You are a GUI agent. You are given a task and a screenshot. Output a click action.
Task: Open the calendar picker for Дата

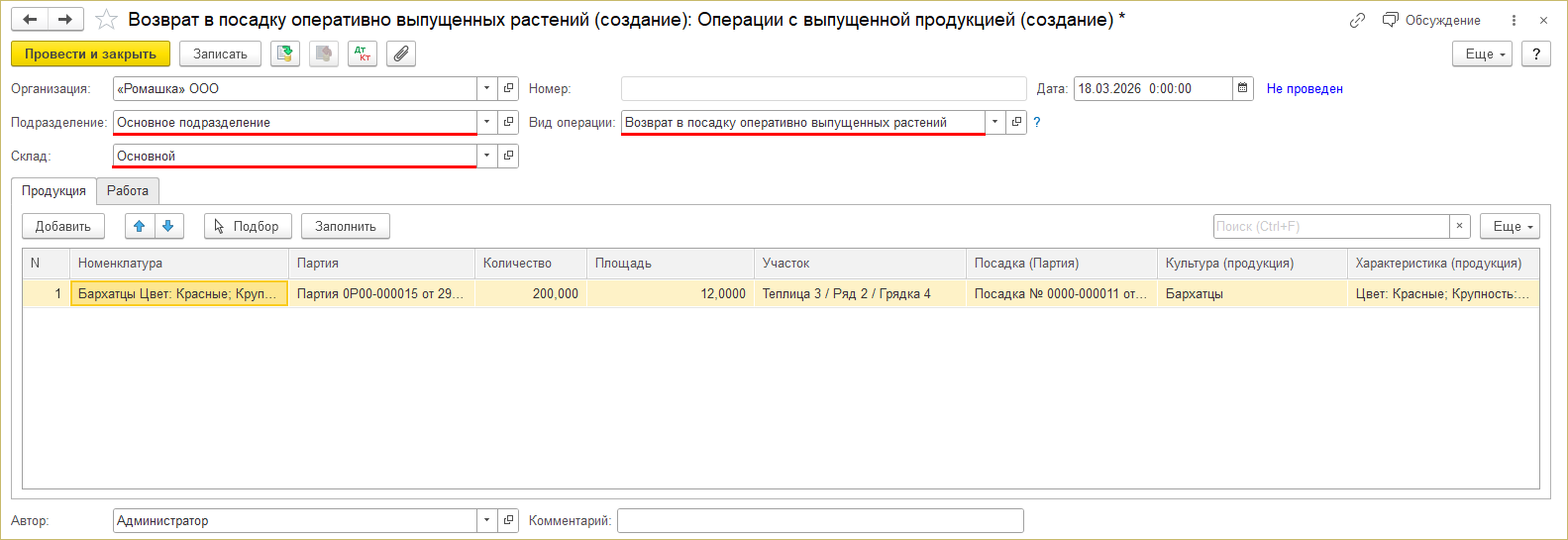(1243, 88)
